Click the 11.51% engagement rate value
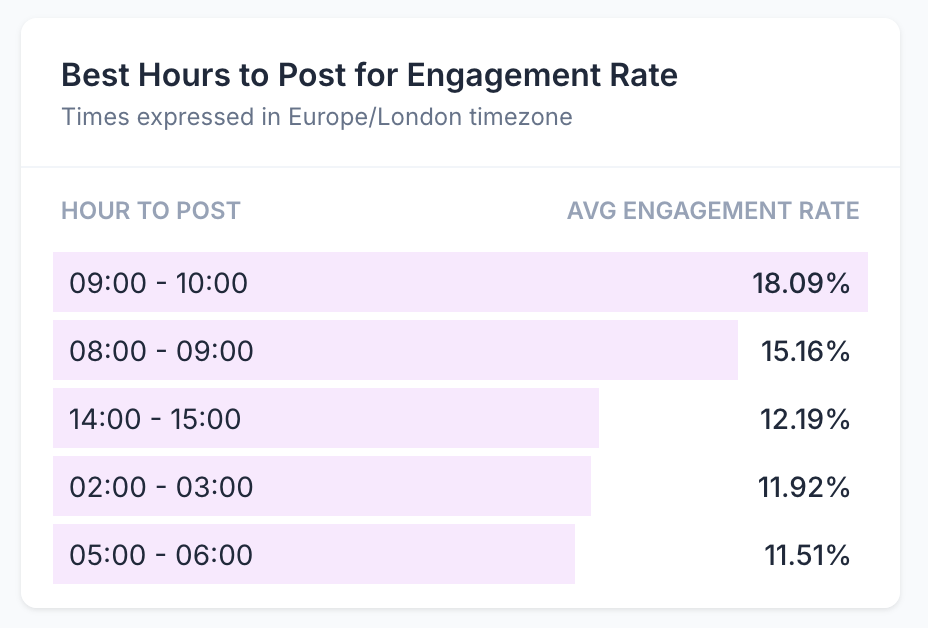 pos(806,554)
